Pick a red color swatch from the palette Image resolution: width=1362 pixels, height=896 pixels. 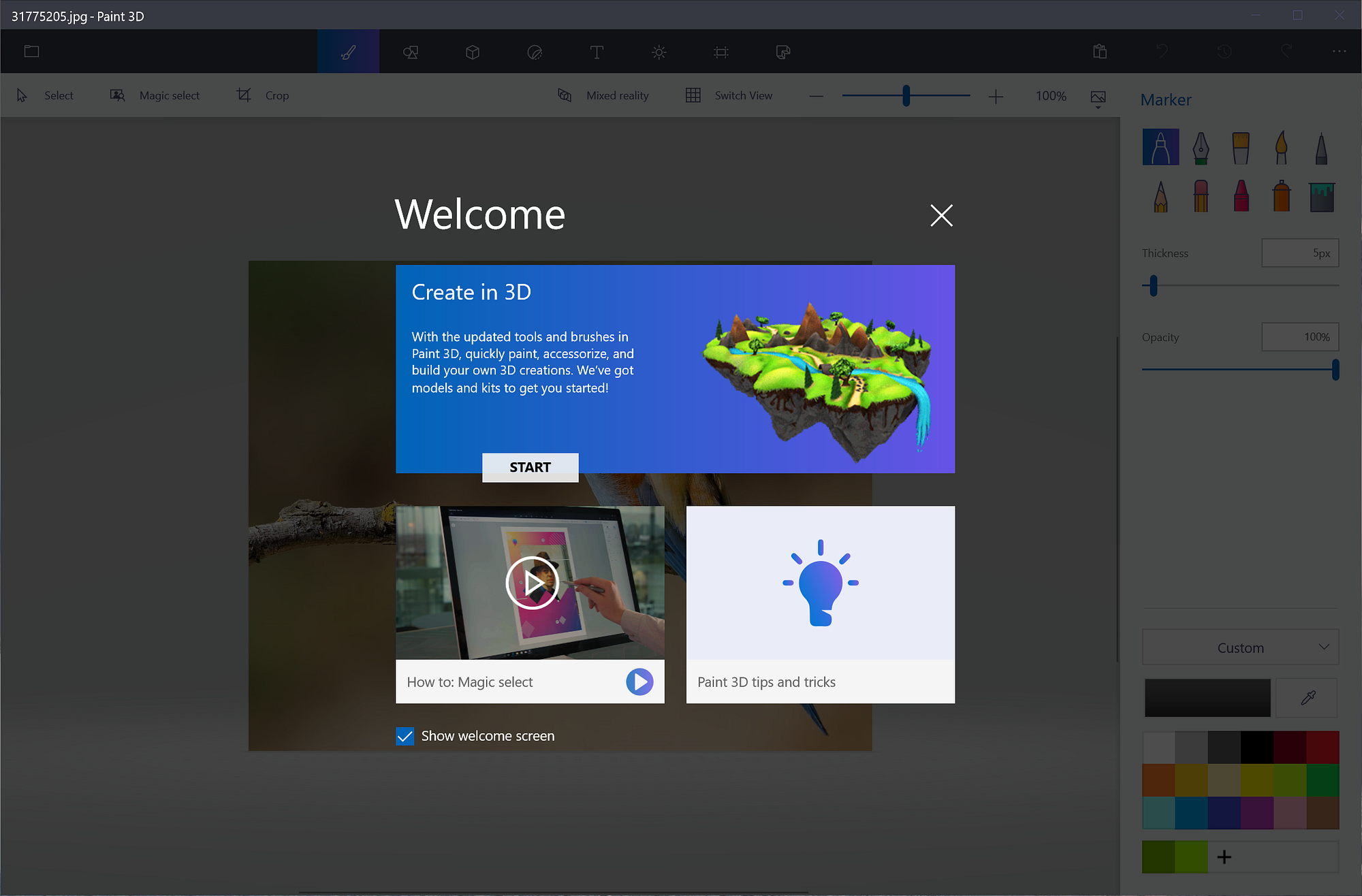(x=1323, y=746)
